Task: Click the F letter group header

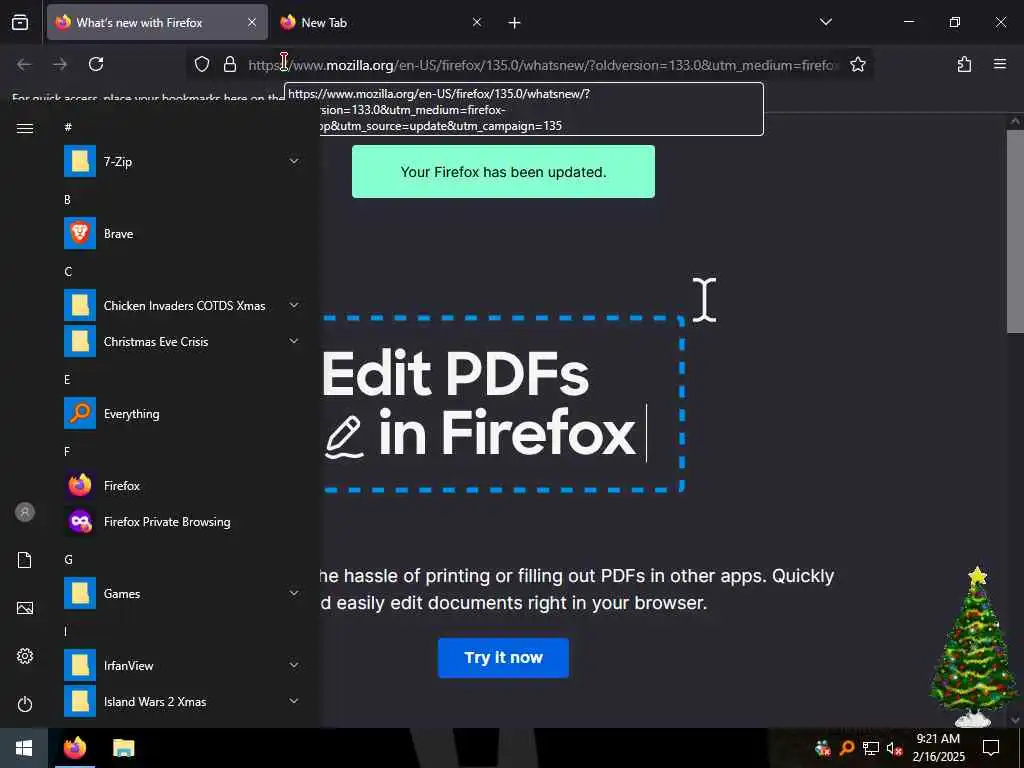Action: (67, 451)
